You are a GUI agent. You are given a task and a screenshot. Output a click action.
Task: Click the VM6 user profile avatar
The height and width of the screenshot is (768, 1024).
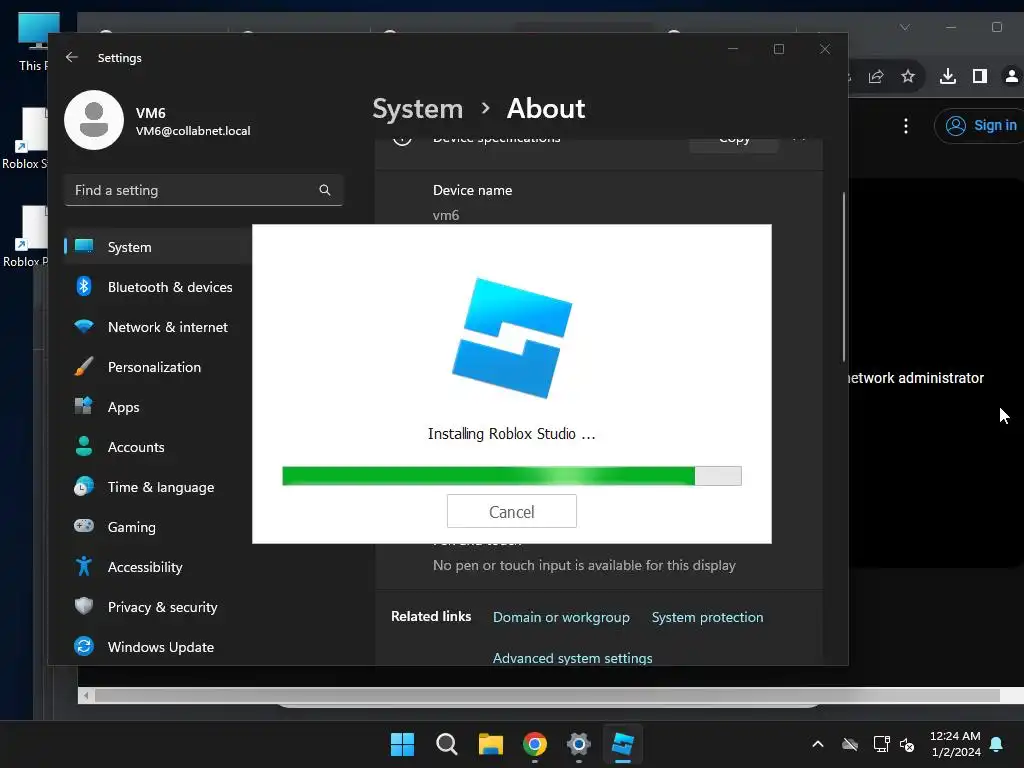(94, 120)
